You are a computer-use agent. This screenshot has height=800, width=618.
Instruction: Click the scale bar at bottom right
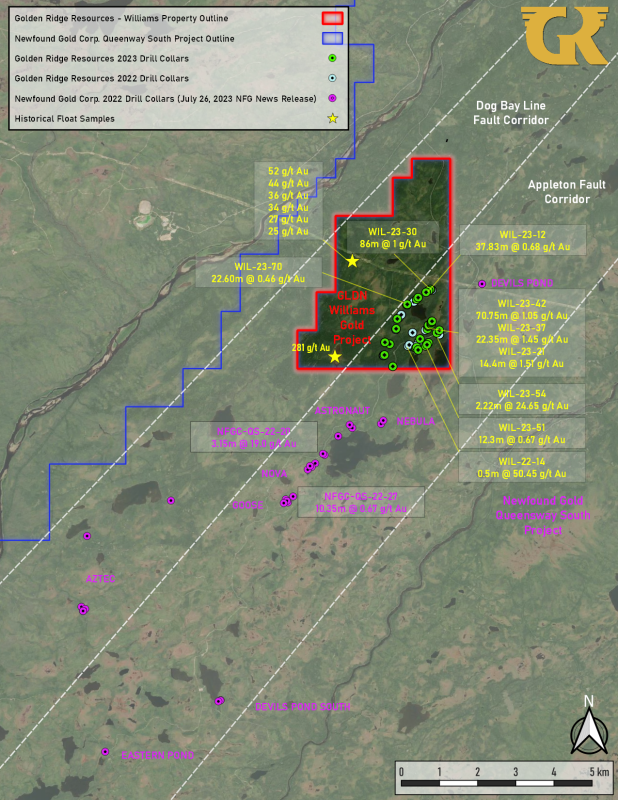[x=504, y=777]
